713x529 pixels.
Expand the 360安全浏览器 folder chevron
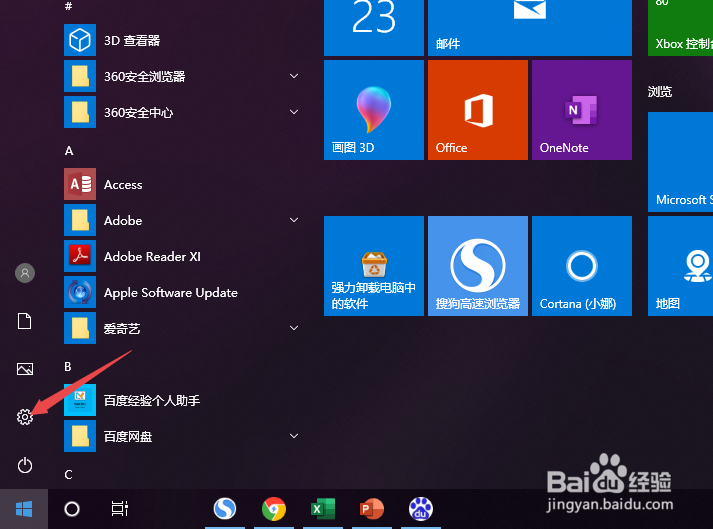pyautogui.click(x=294, y=76)
